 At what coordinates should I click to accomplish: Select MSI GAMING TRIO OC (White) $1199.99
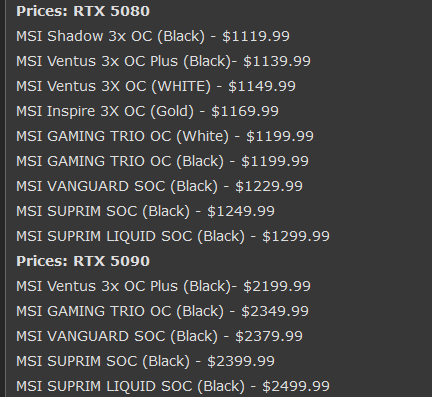coord(165,136)
